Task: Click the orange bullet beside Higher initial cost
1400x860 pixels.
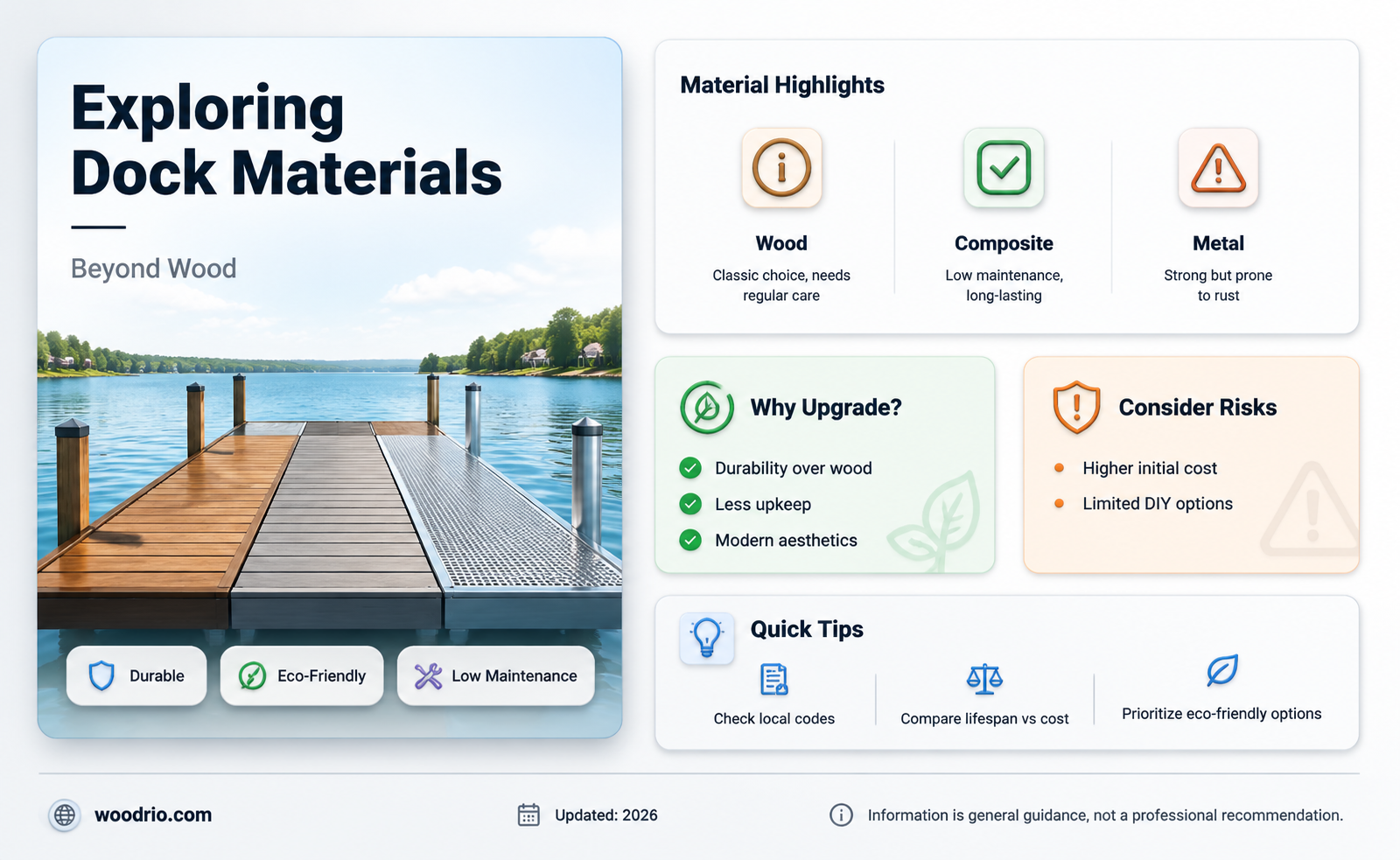Action: point(1059,468)
